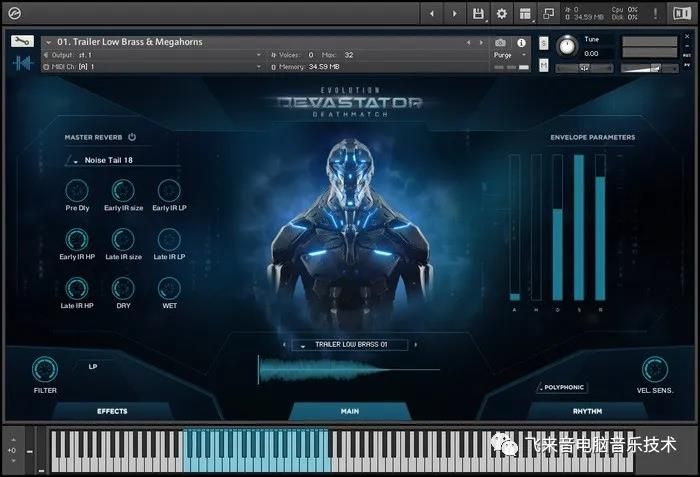Click the Decay envelope slider
This screenshot has height=477, width=700.
[558, 228]
